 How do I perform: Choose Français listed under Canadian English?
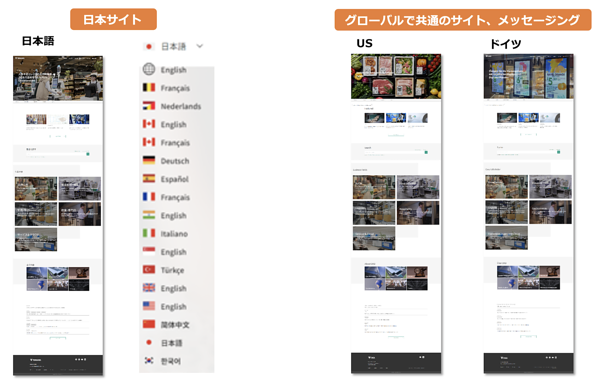point(175,142)
